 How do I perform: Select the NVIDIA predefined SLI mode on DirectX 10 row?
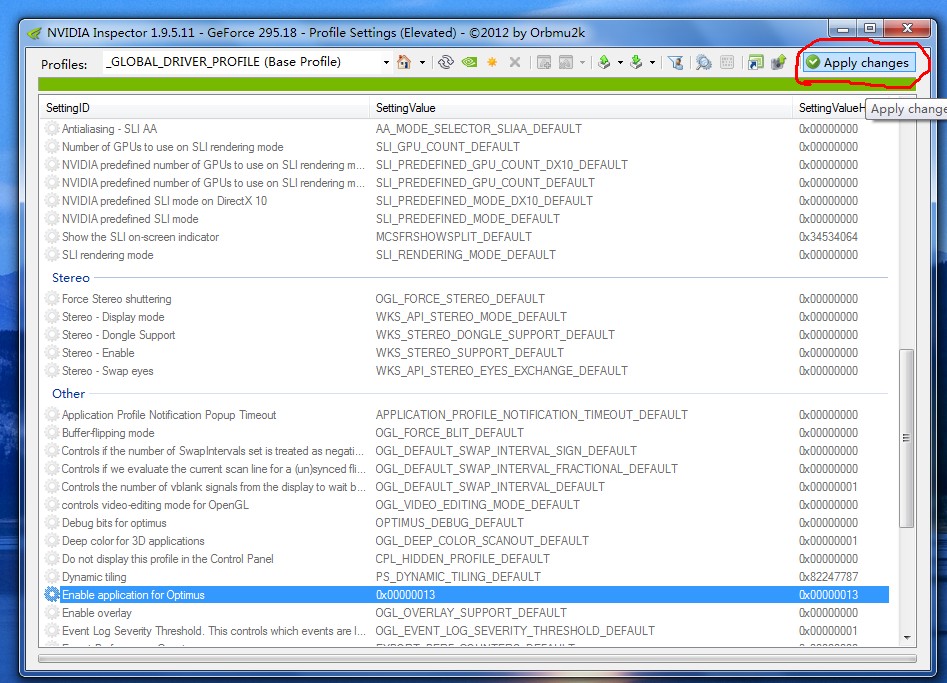pyautogui.click(x=465, y=200)
